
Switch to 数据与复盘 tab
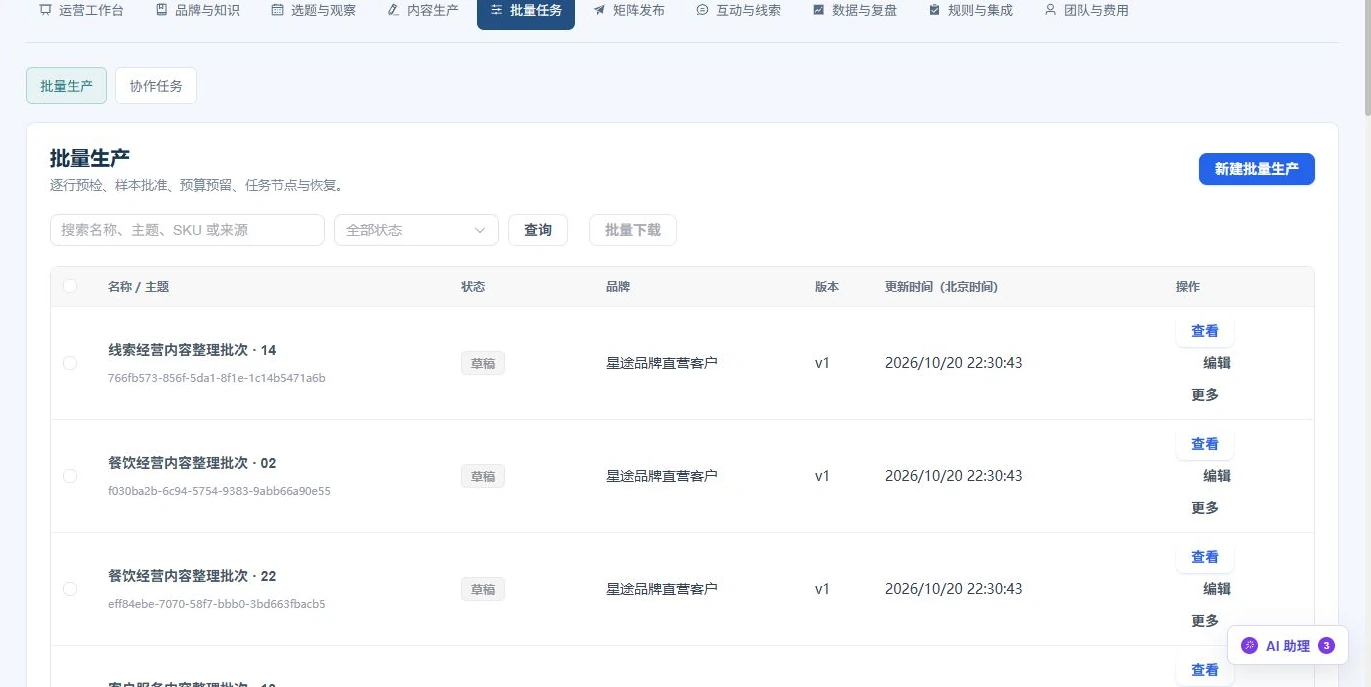pyautogui.click(x=855, y=10)
